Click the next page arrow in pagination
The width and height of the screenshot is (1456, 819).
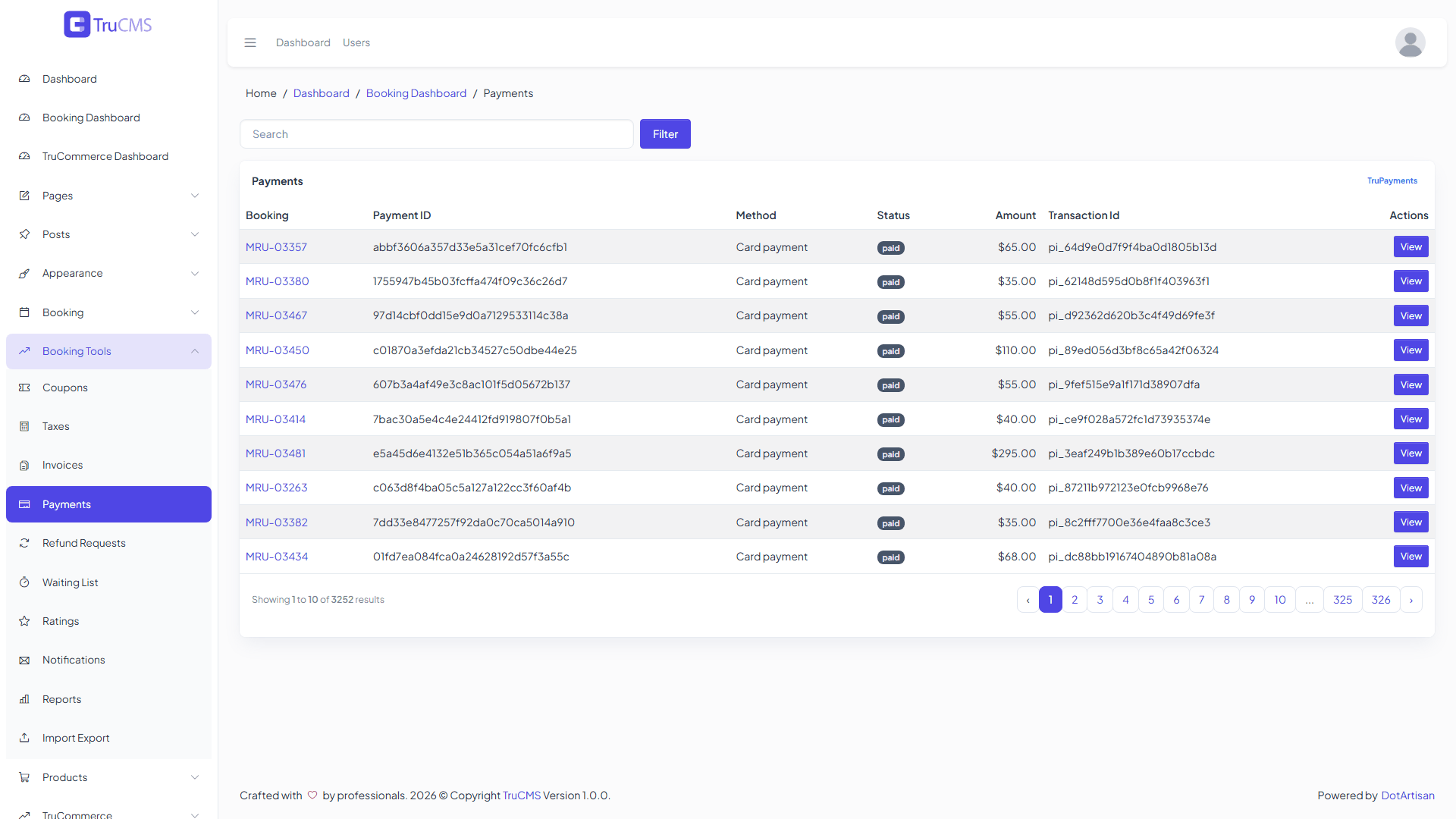click(x=1411, y=600)
